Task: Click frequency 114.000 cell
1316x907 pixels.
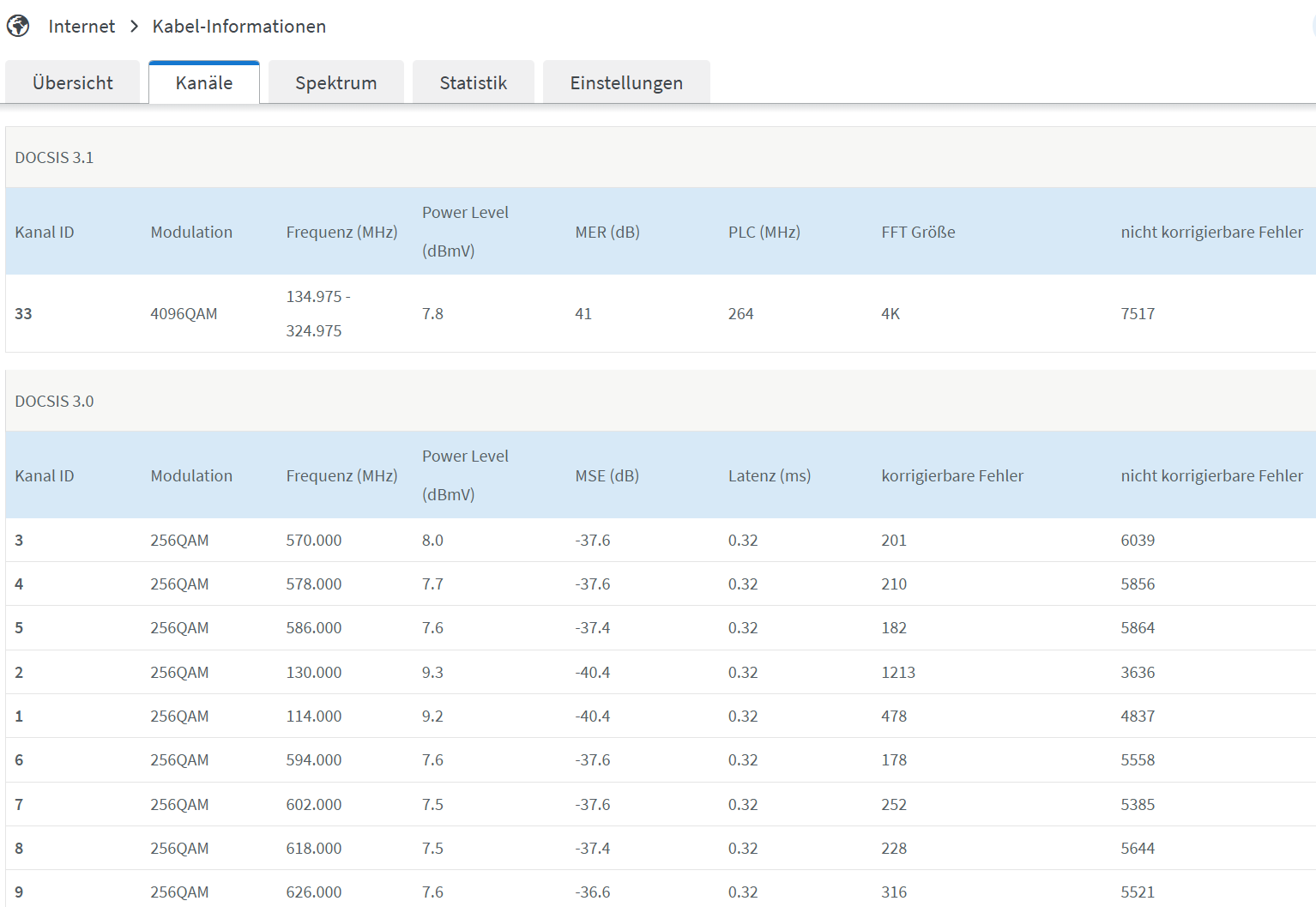Action: 314,717
